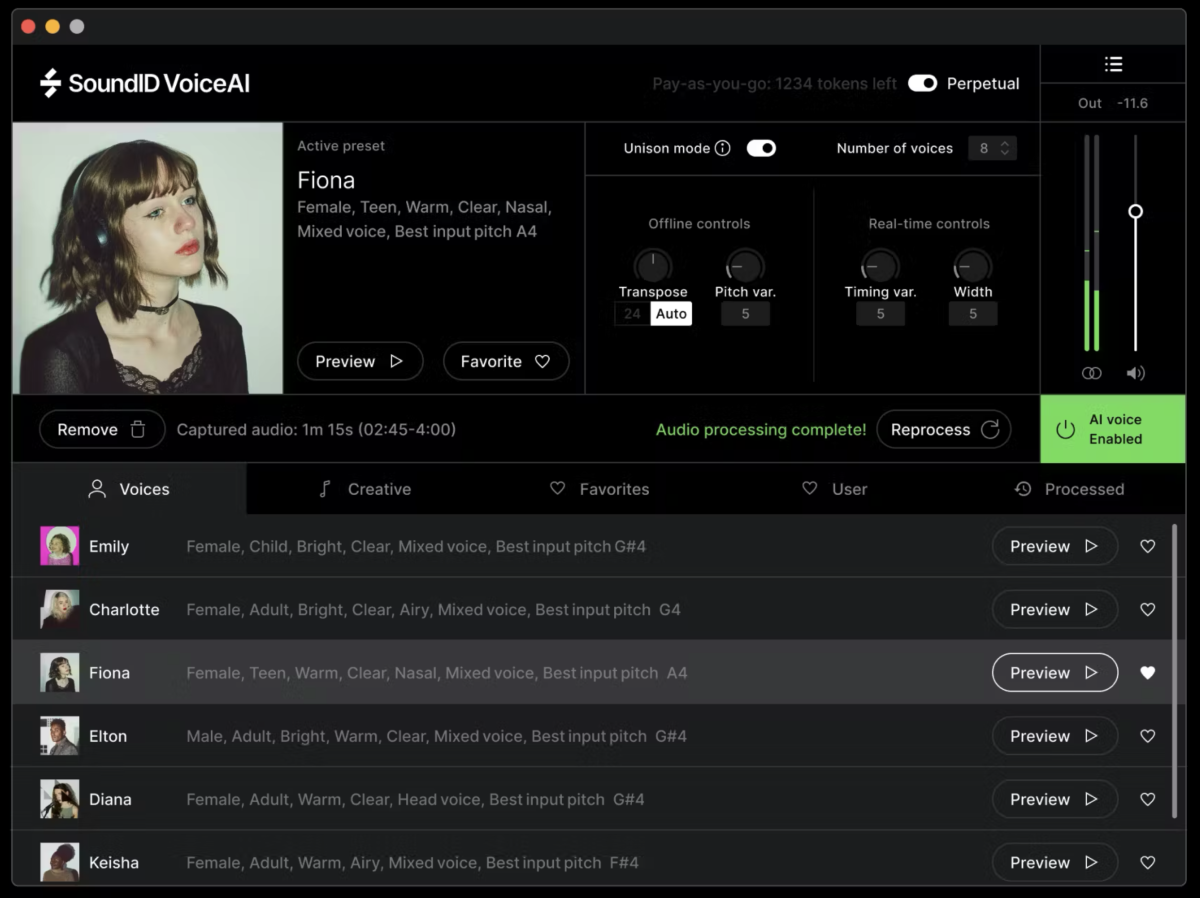Remove the captured audio
1200x898 pixels.
point(102,429)
